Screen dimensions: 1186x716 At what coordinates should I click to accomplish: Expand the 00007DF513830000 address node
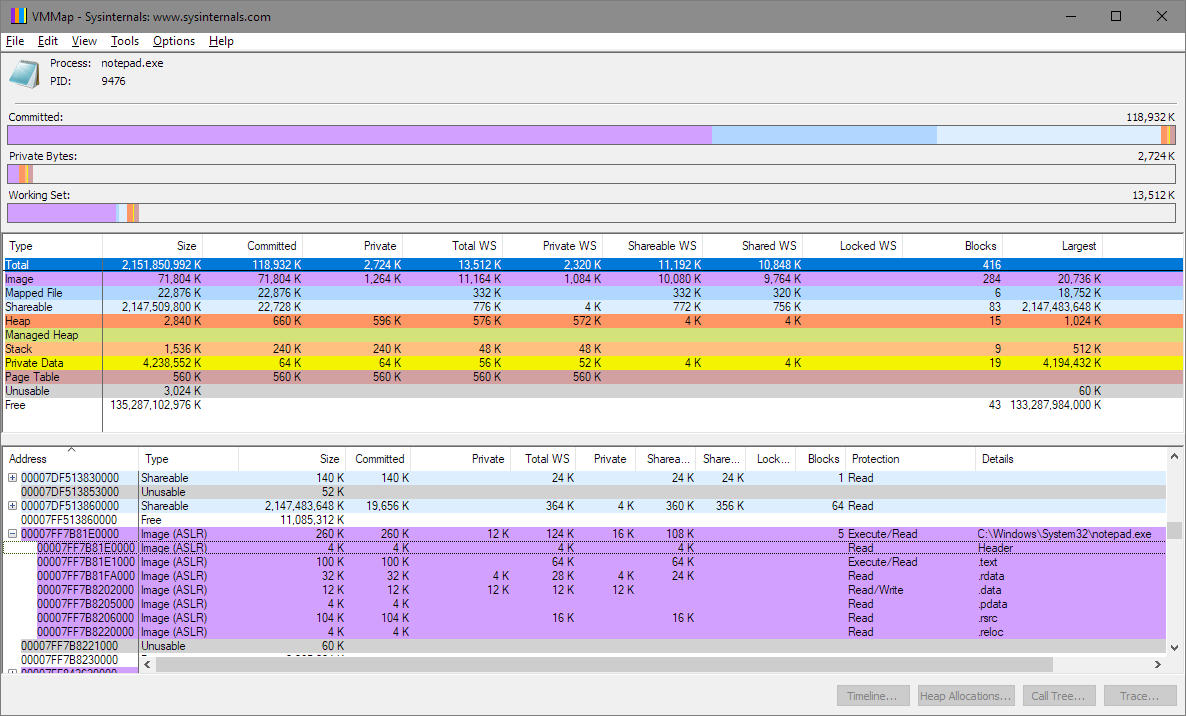[12, 478]
